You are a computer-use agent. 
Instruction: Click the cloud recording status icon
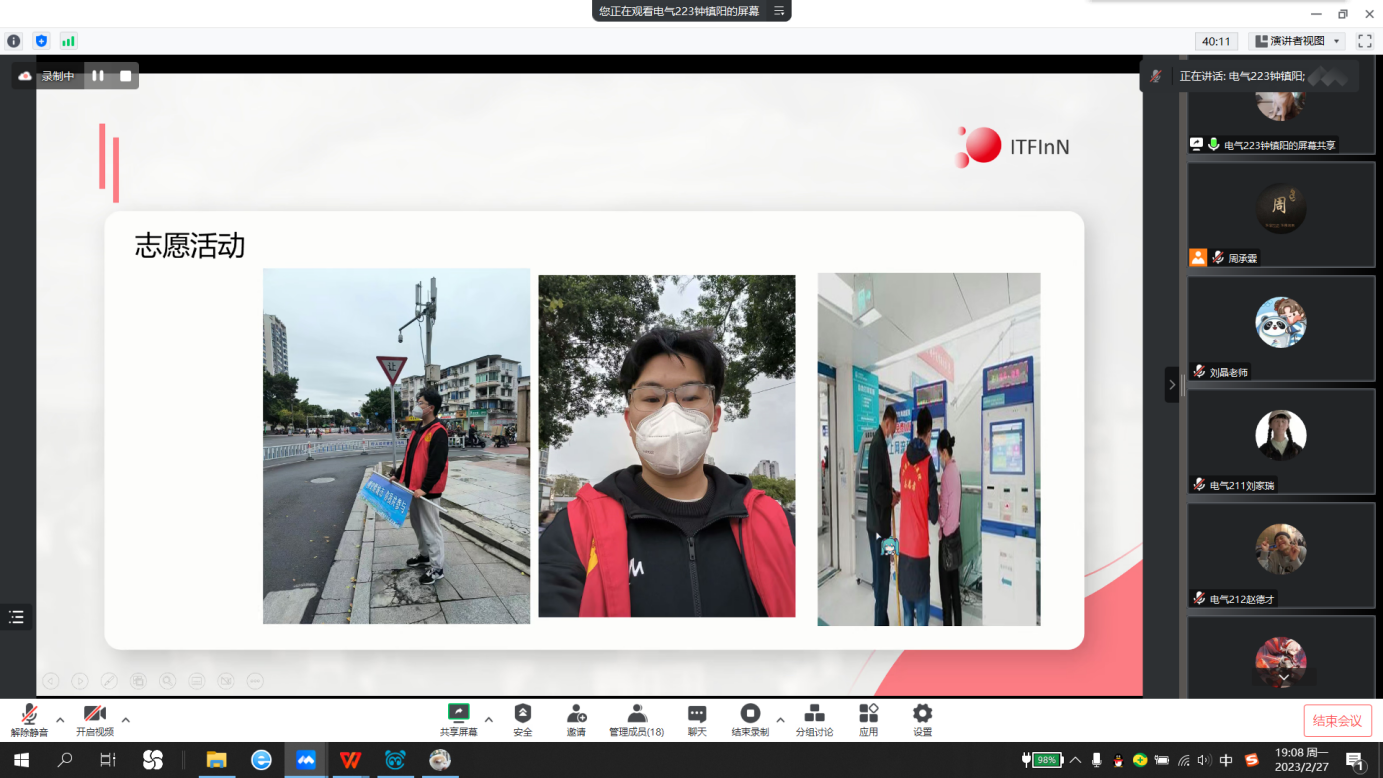(25, 76)
